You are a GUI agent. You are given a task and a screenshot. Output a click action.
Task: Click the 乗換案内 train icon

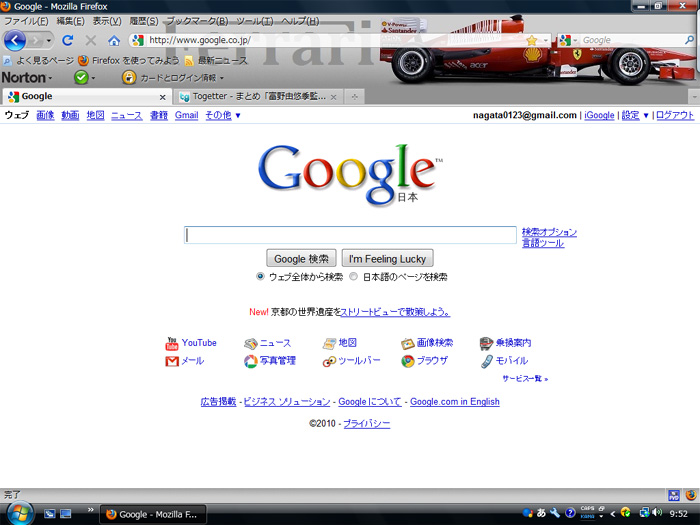486,343
